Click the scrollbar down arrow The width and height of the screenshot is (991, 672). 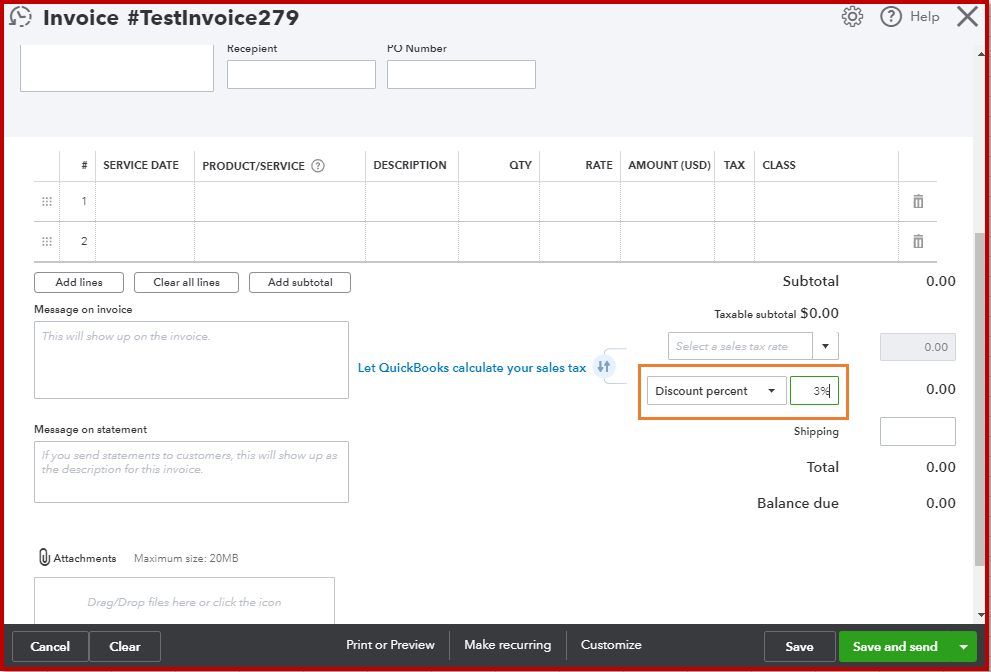coord(980,614)
